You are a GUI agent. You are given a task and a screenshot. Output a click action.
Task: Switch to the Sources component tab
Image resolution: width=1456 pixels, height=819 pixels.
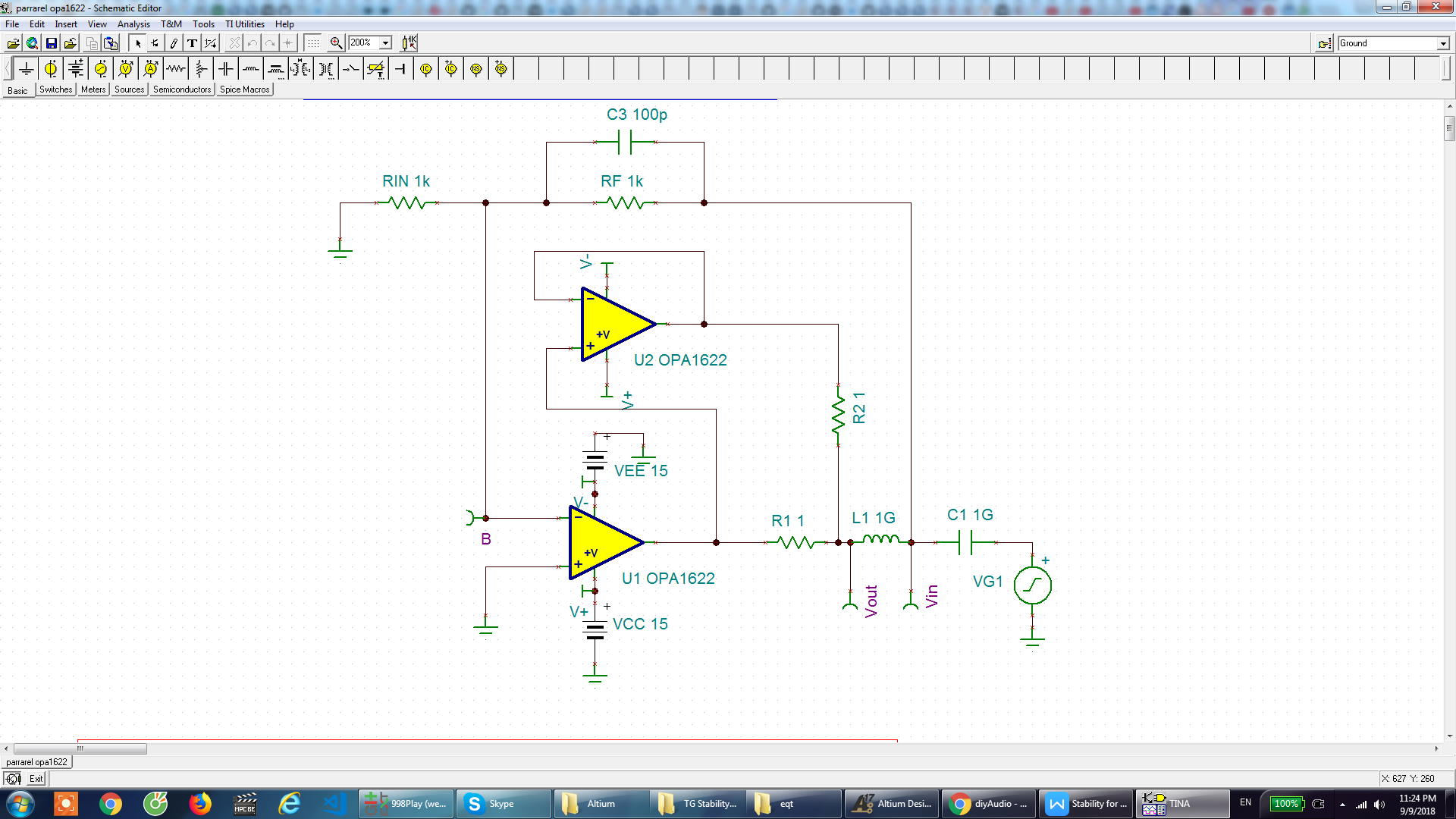pyautogui.click(x=129, y=89)
